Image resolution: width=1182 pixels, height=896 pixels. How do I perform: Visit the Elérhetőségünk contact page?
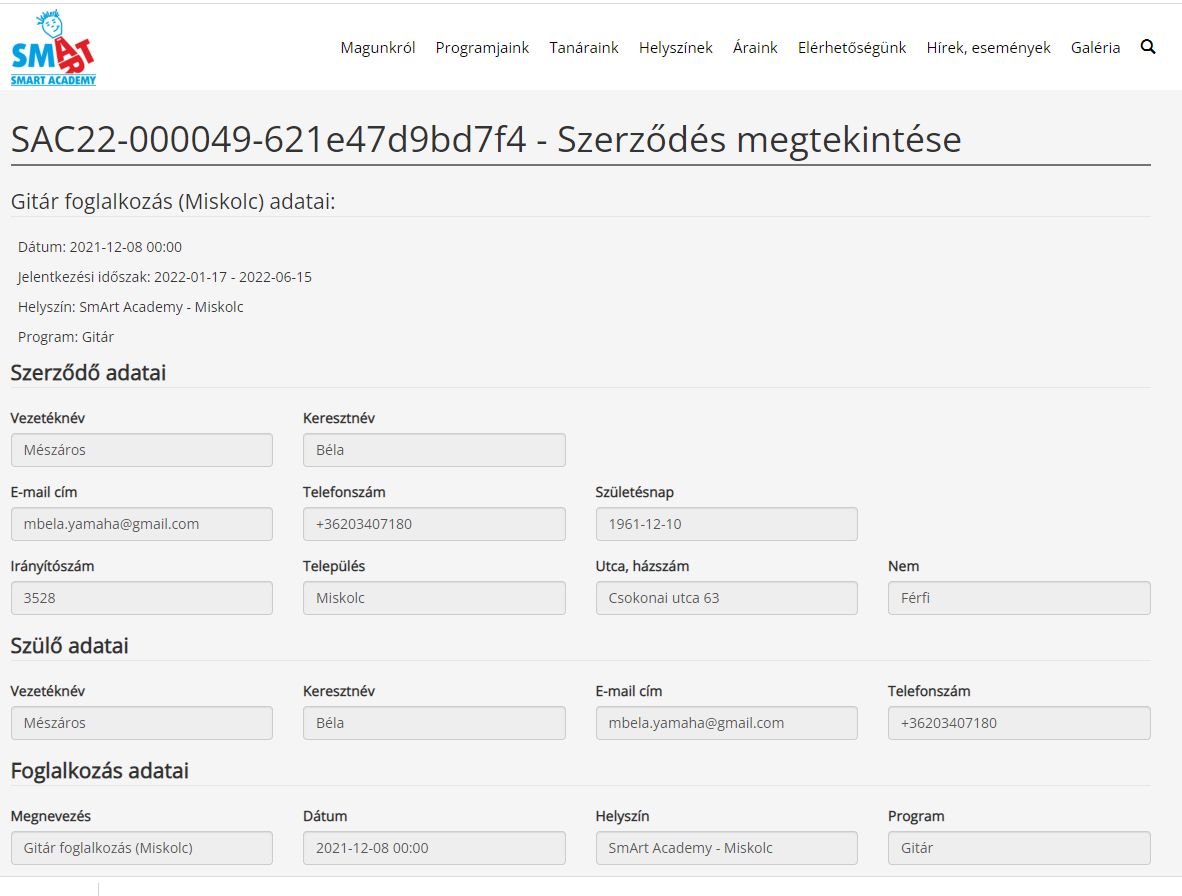852,48
